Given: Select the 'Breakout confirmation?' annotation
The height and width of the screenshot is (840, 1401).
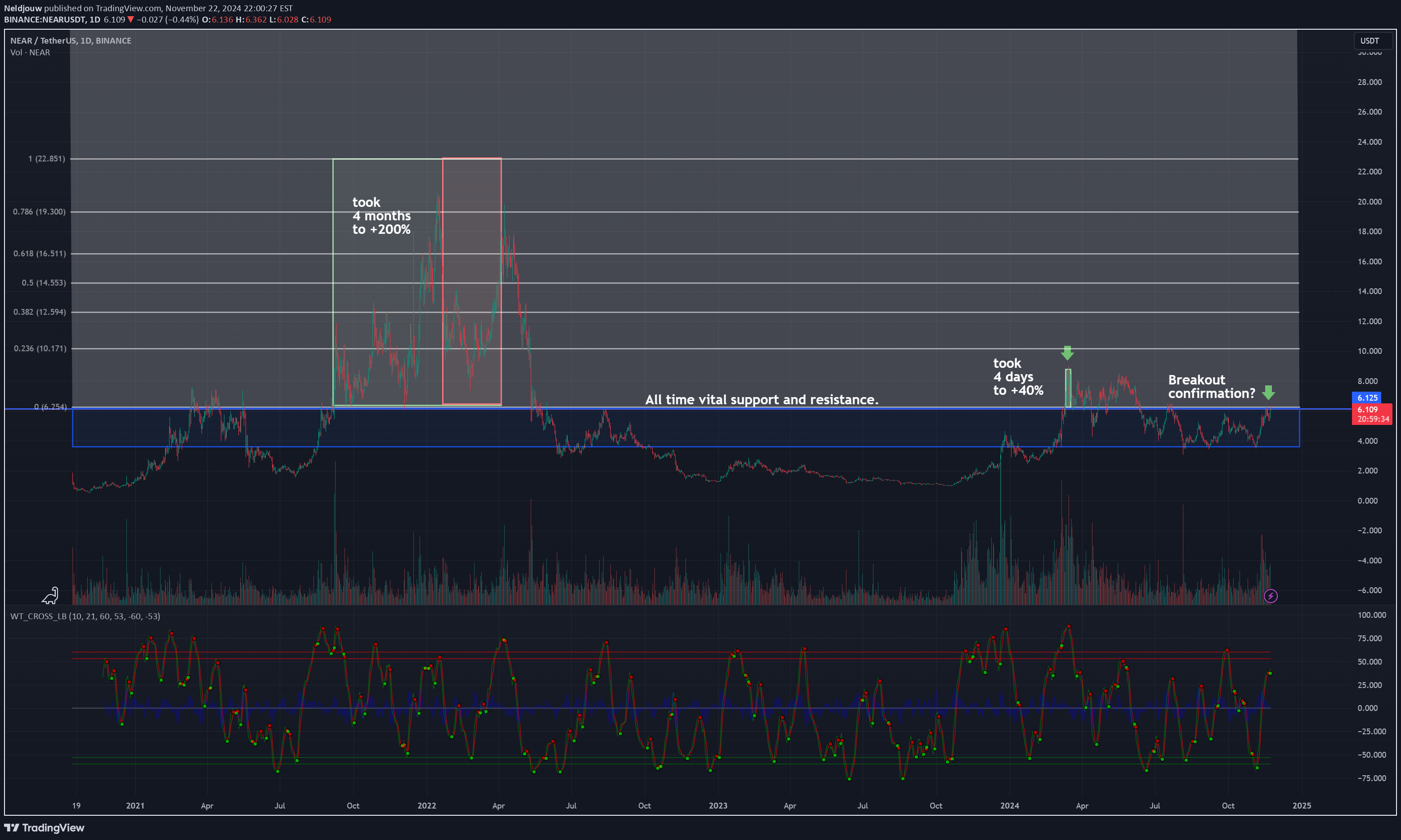Looking at the screenshot, I should point(1211,387).
